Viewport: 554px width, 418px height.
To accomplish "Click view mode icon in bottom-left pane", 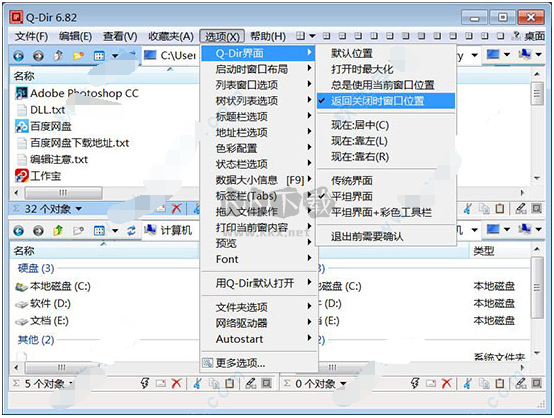I will (99, 231).
